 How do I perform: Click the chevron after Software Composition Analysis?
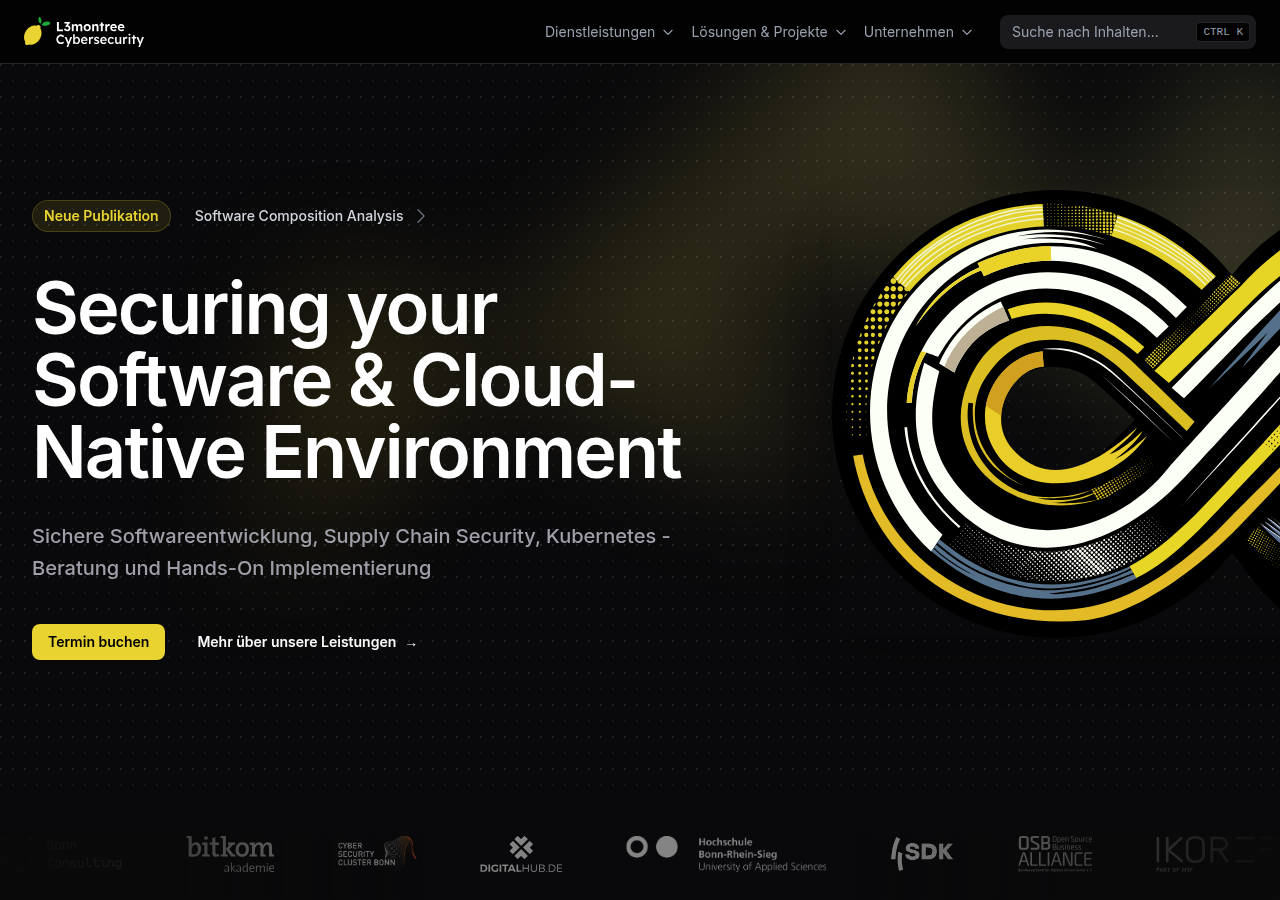[421, 216]
